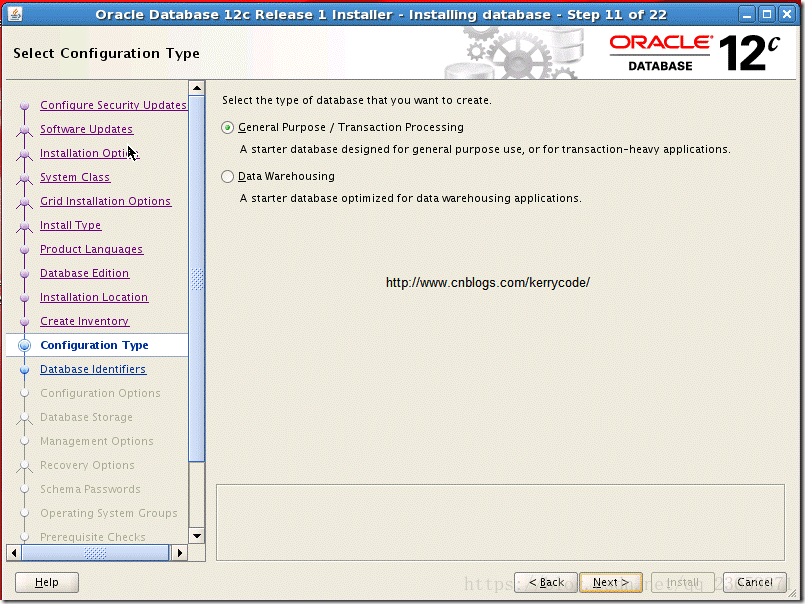Click the Configuration Options greyed step

pos(100,393)
